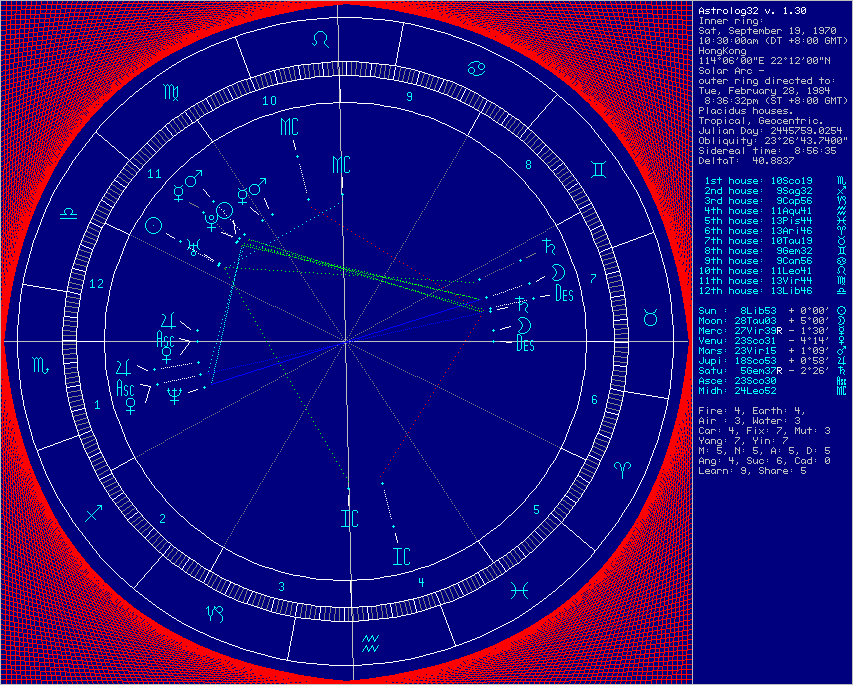Viewport: 853px width, 685px height.
Task: Click the Libra sign glyph on the left wheel
Action: click(x=68, y=216)
